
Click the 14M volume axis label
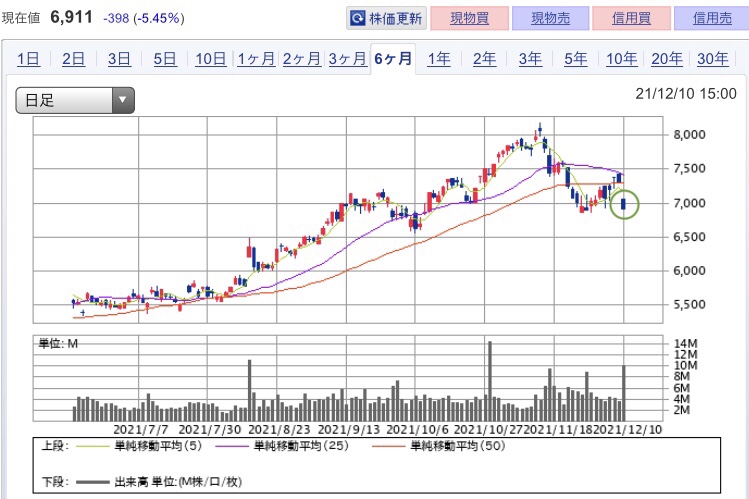[x=685, y=344]
